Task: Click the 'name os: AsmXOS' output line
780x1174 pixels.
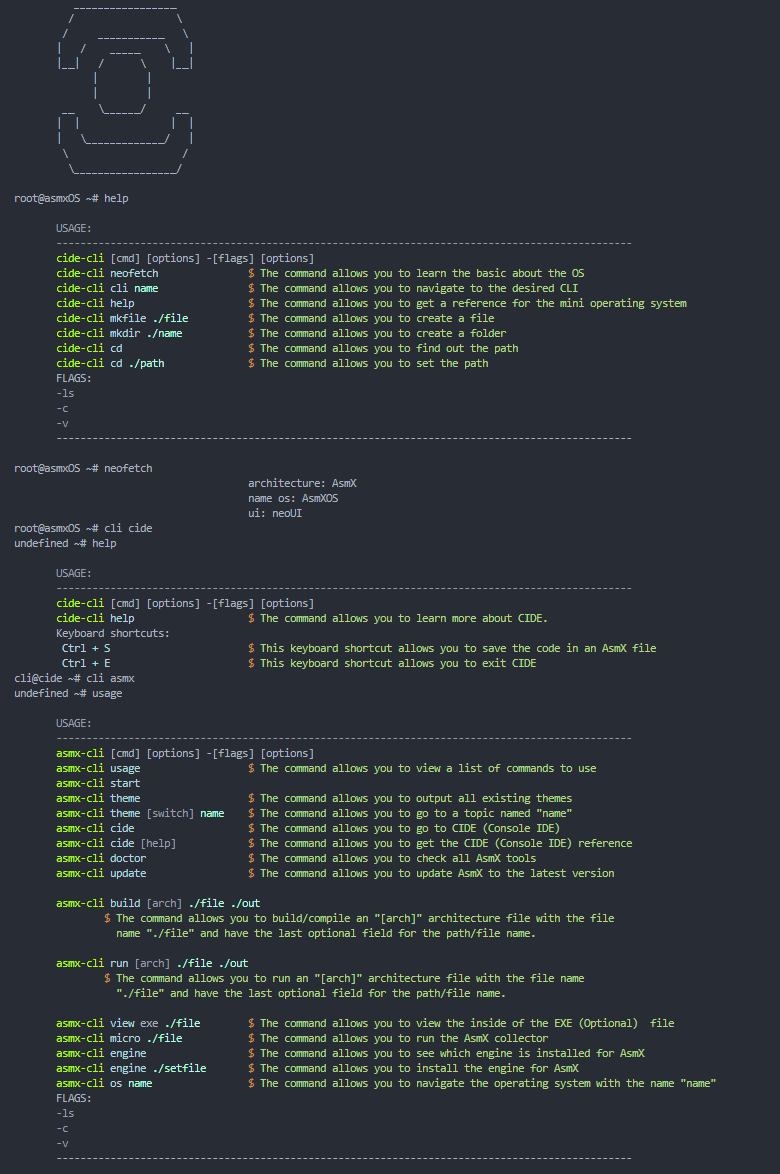Action: [x=293, y=498]
